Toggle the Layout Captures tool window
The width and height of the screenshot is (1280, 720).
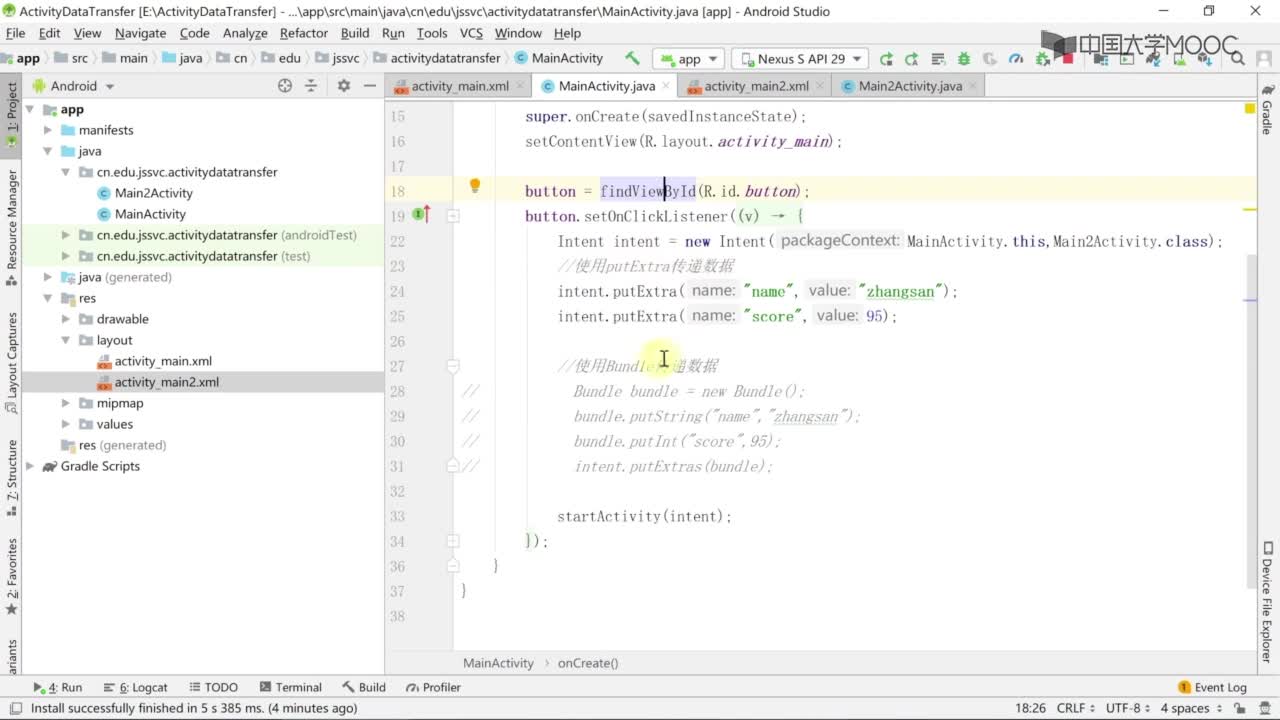click(12, 360)
